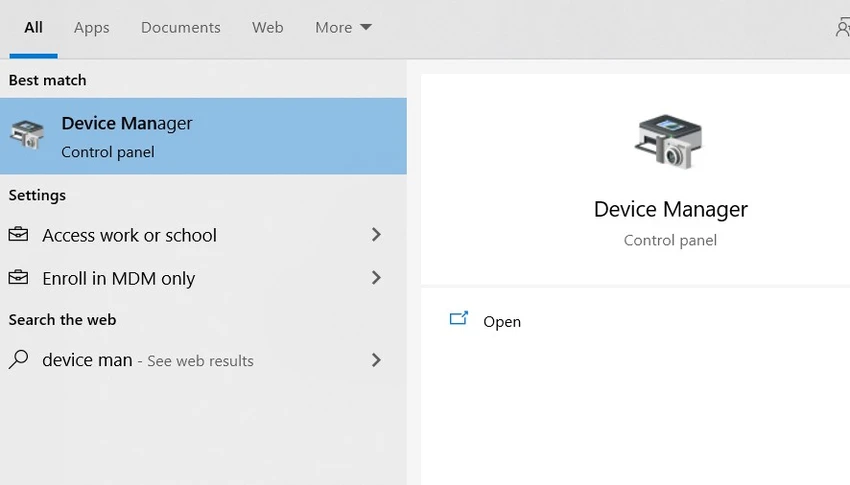Click Device Manager title in preview pane

click(671, 209)
